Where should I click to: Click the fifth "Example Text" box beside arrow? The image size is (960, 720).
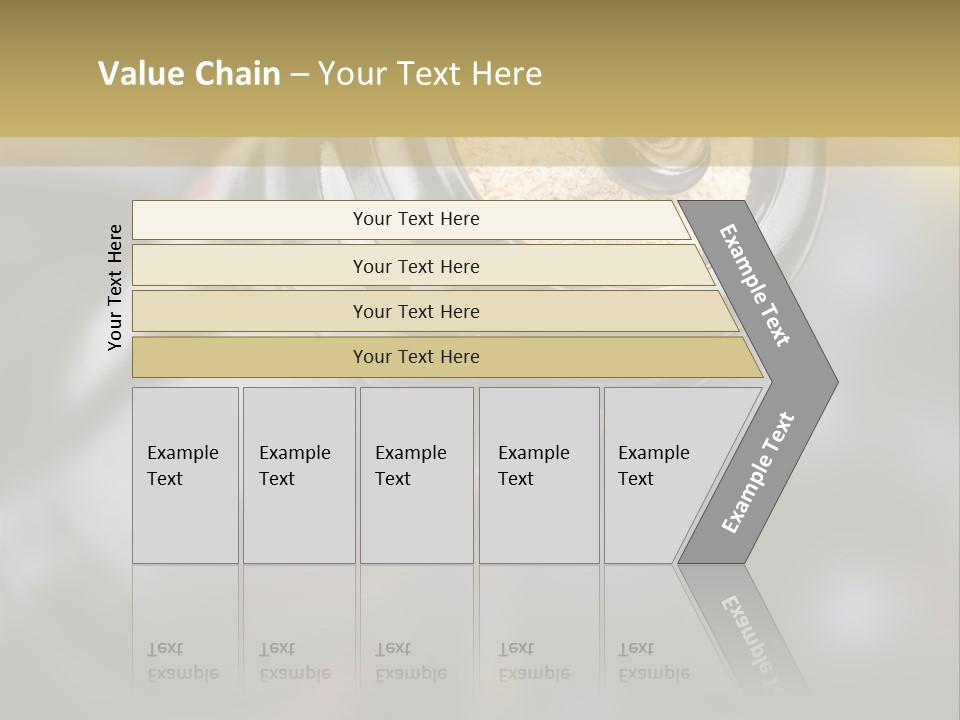click(x=650, y=474)
